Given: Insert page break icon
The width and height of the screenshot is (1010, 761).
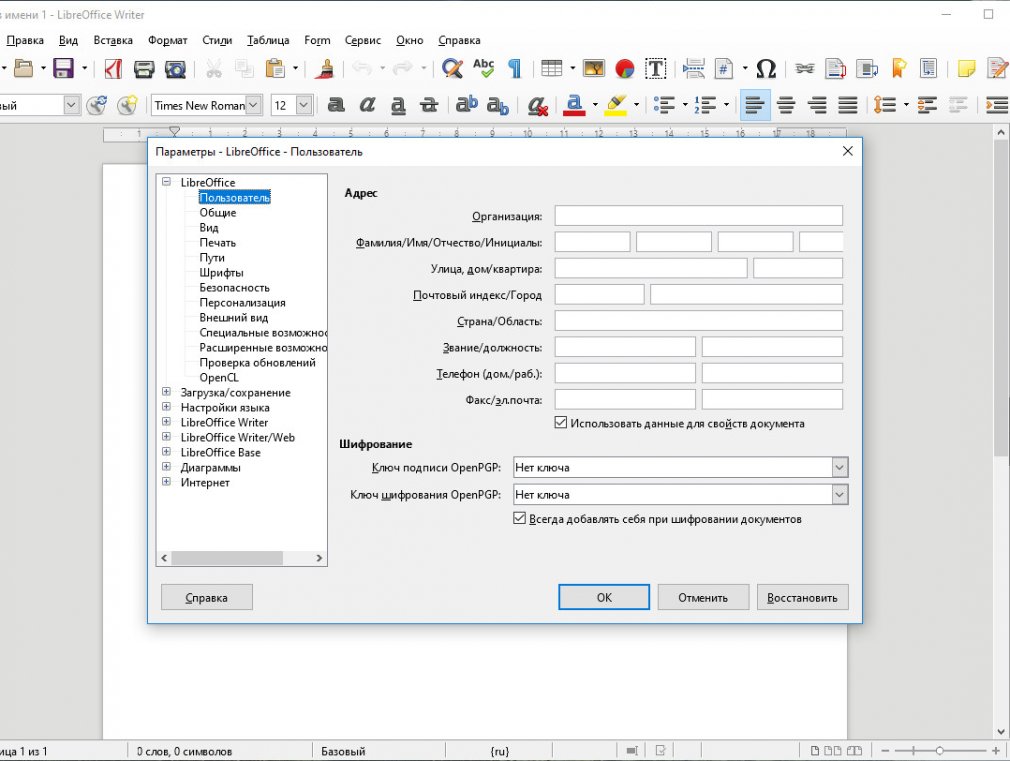Looking at the screenshot, I should click(693, 68).
